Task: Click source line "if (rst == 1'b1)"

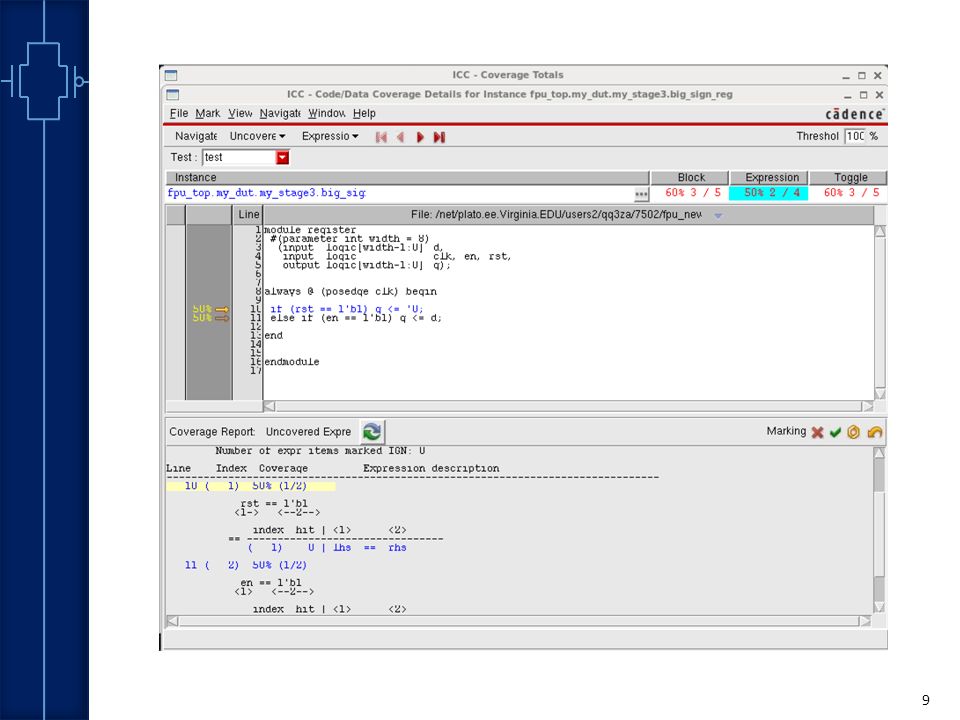Action: coord(347,309)
